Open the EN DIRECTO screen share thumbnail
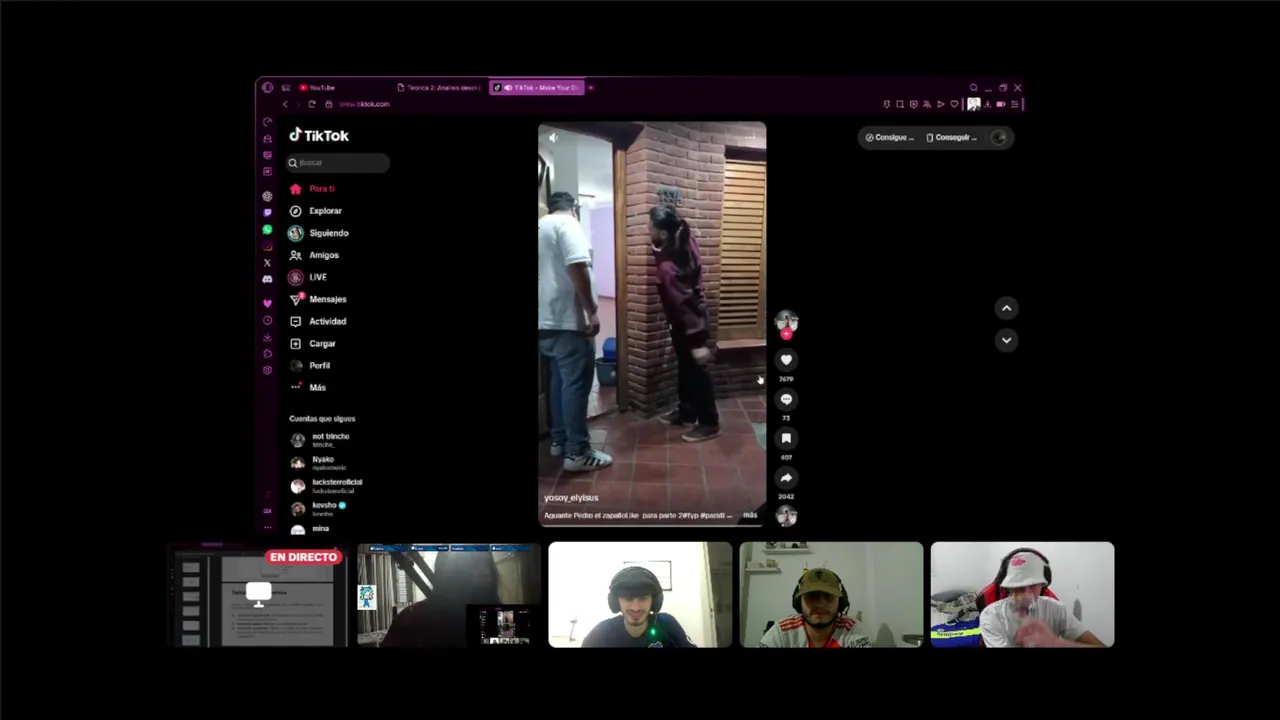This screenshot has height=720, width=1280. [258, 595]
